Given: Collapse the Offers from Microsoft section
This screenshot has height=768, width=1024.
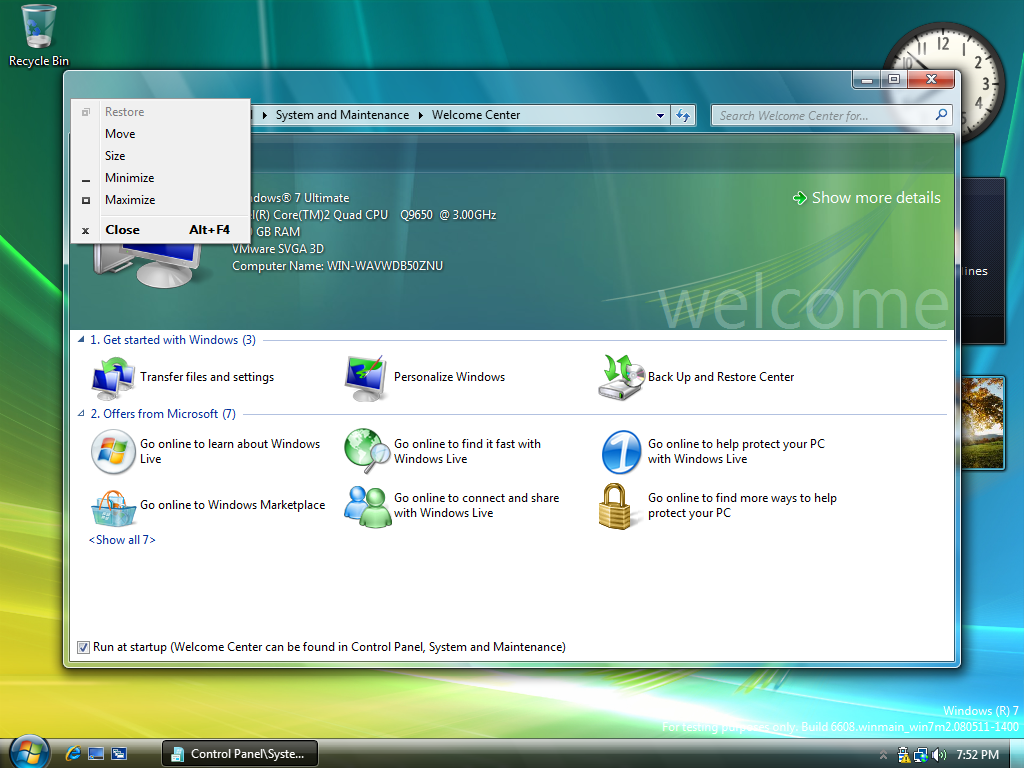Looking at the screenshot, I should (x=81, y=414).
